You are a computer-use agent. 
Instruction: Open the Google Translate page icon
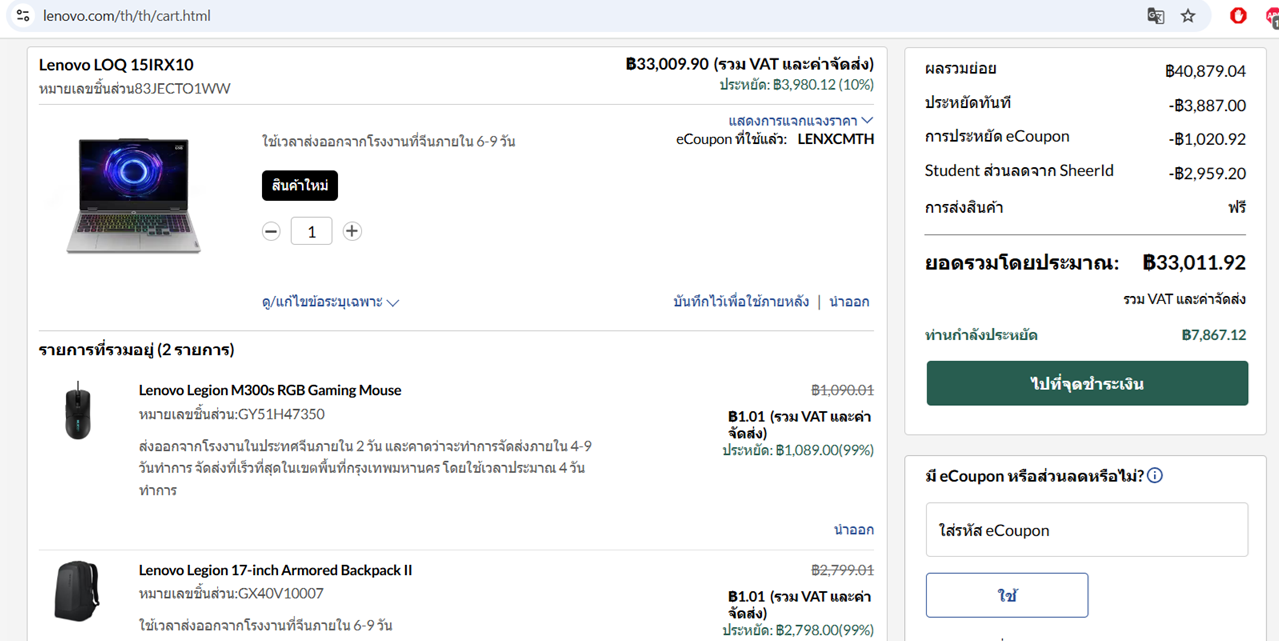[1155, 16]
